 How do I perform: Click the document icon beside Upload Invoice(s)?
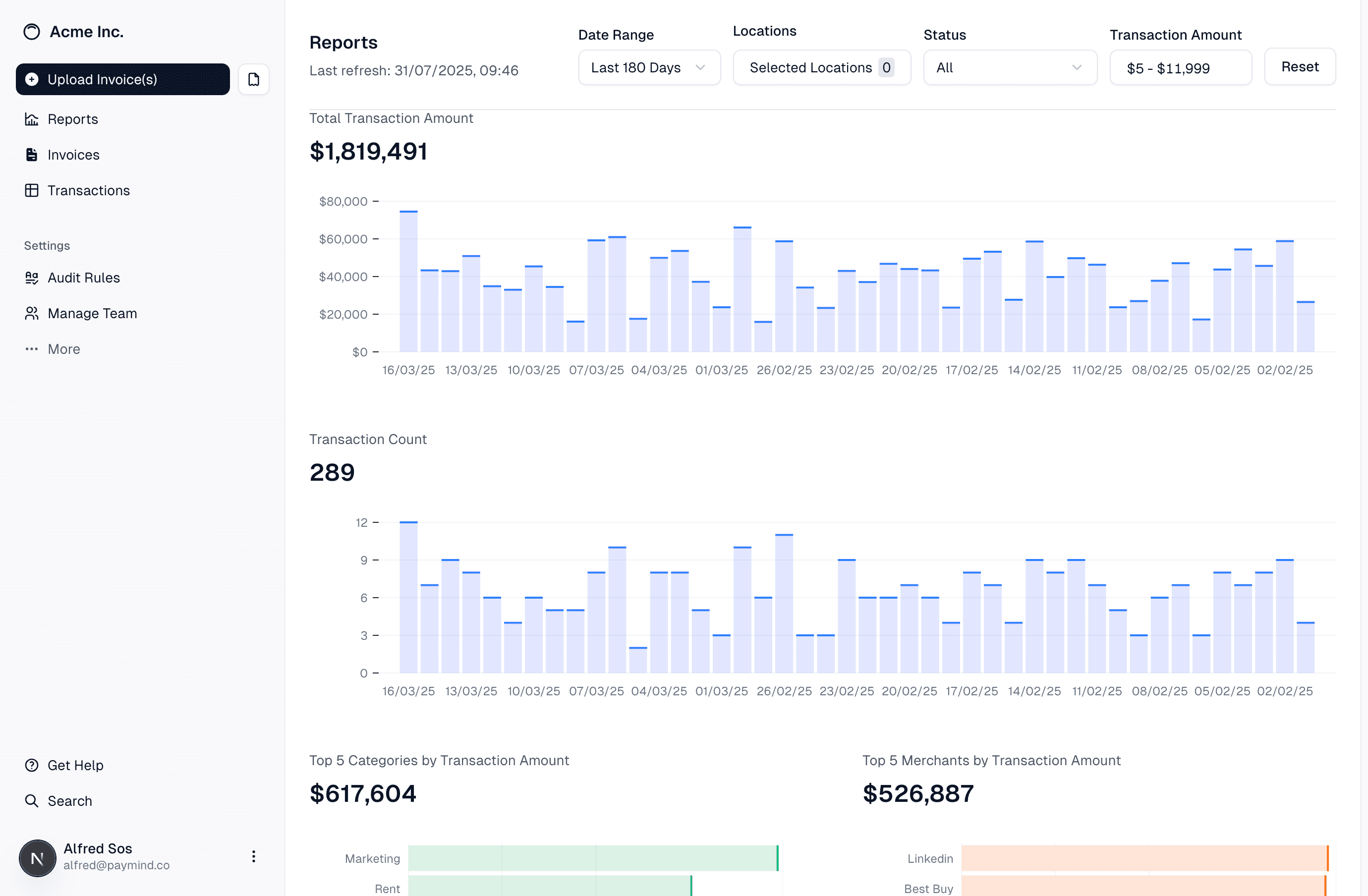(253, 79)
